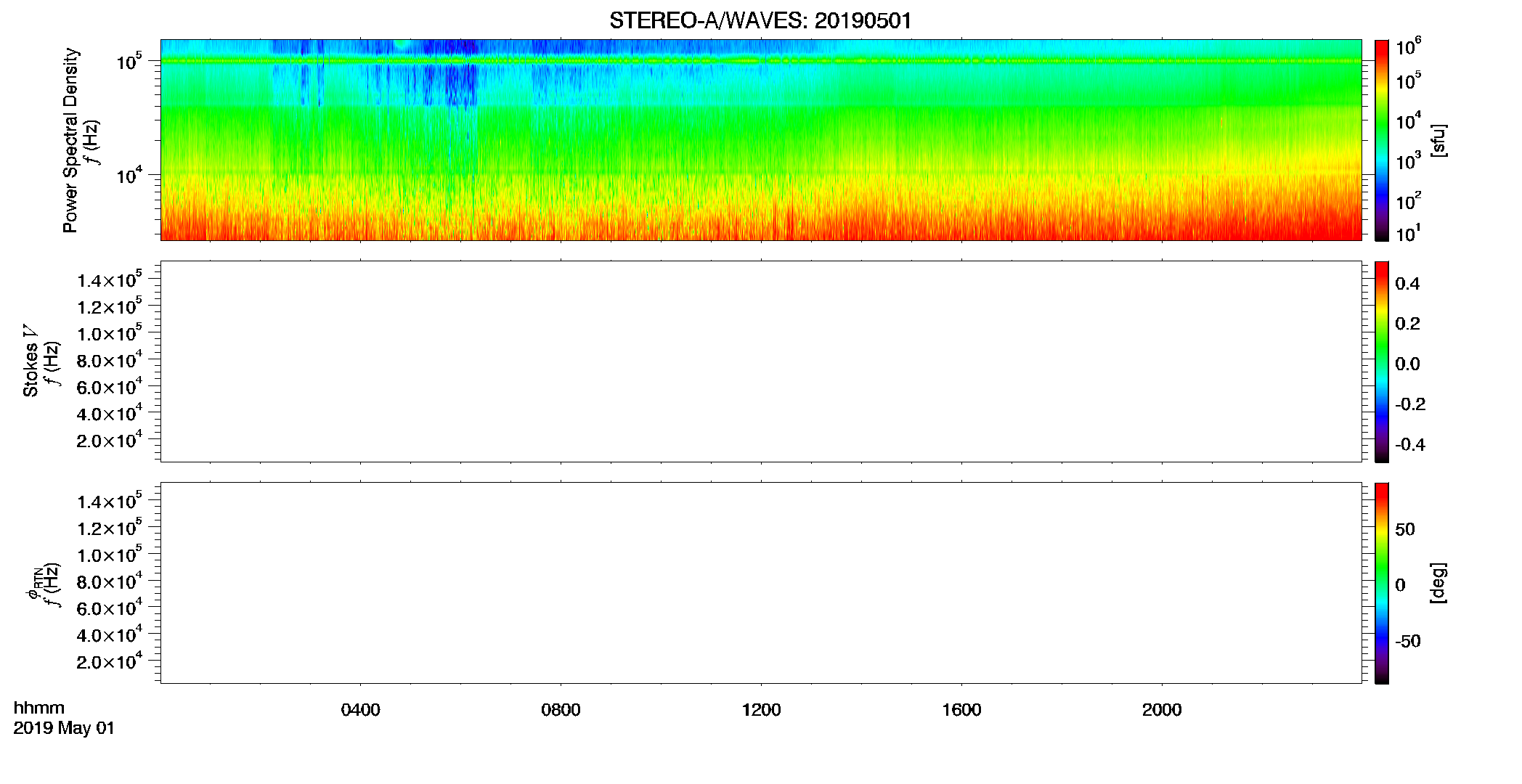Screen dimensions: 1522x784
Task: Click the plot title STEREO-A/WAVES: 20190501
Action: [x=760, y=20]
